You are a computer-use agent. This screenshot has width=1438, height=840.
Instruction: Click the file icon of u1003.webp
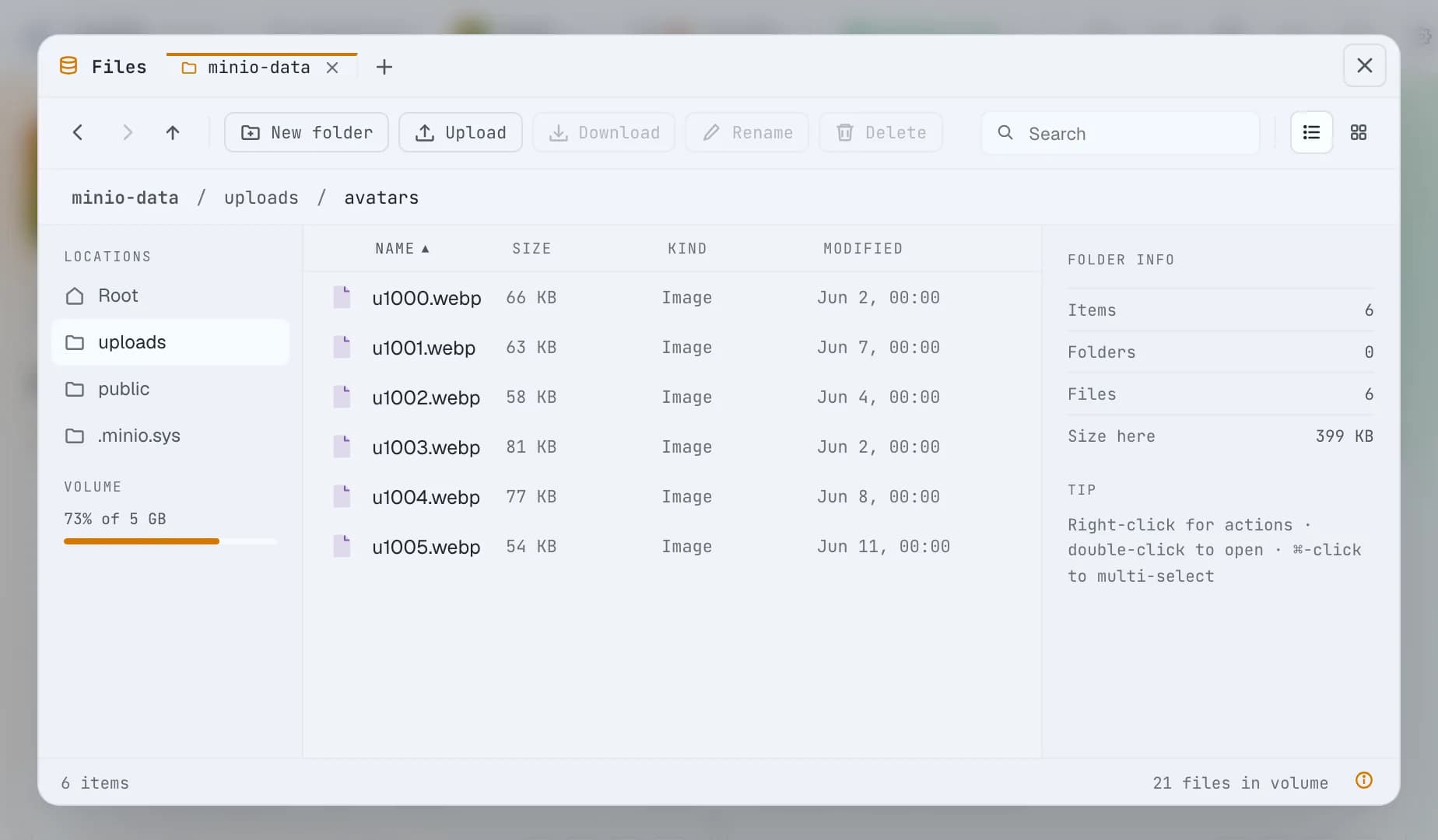click(x=342, y=446)
